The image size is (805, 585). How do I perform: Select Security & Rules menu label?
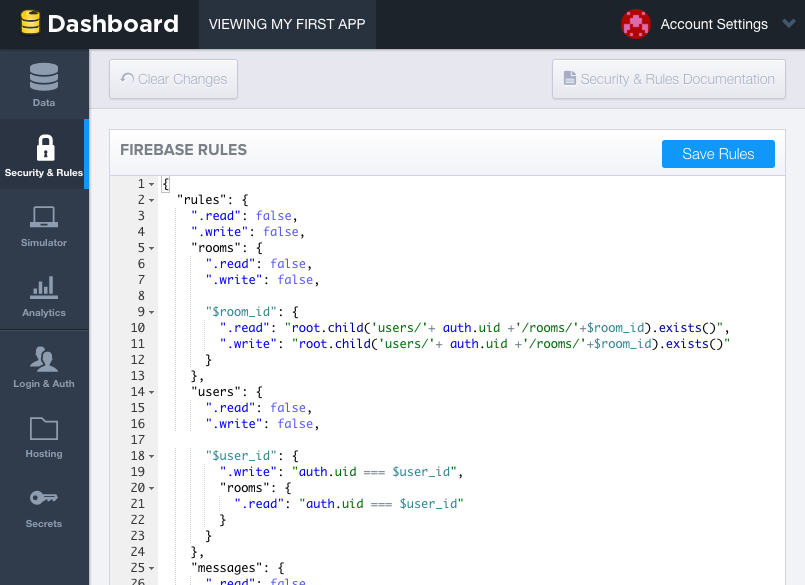(44, 173)
